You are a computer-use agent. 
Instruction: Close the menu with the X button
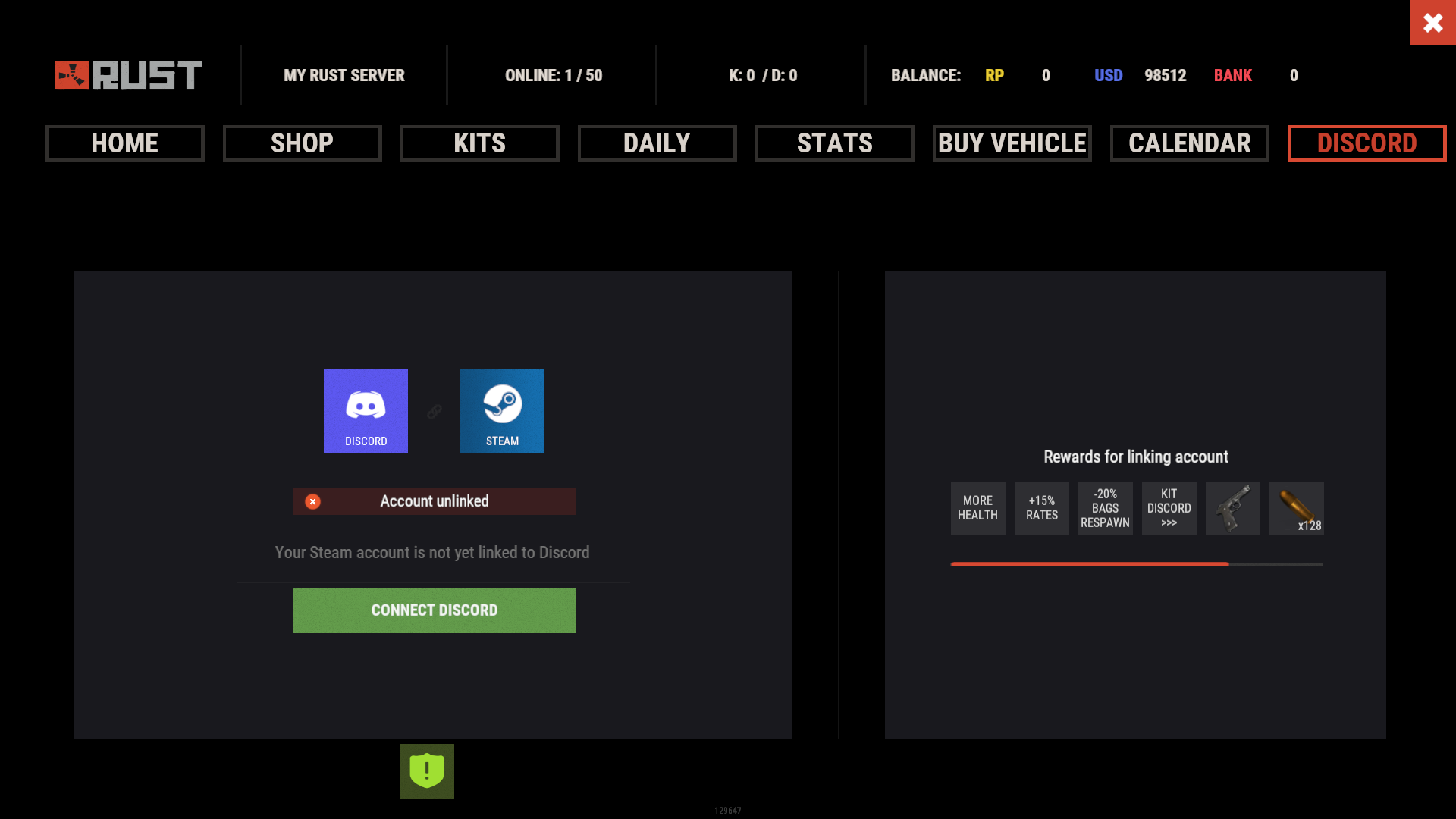[x=1432, y=23]
